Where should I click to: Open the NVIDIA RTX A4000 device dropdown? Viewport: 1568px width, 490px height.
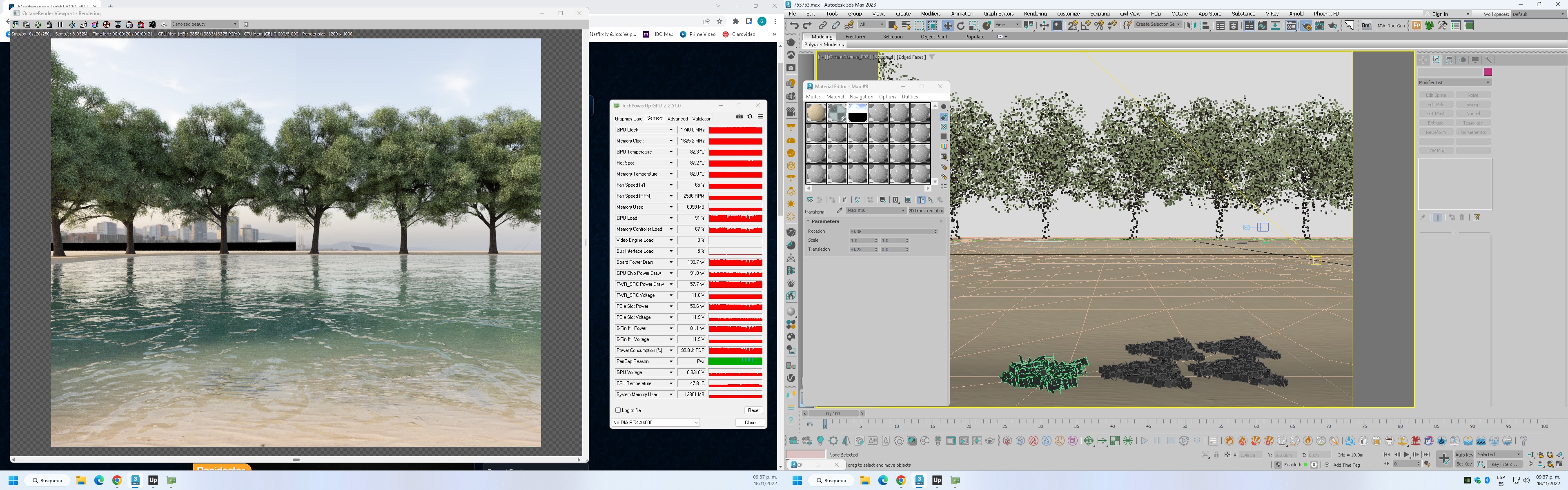point(655,423)
